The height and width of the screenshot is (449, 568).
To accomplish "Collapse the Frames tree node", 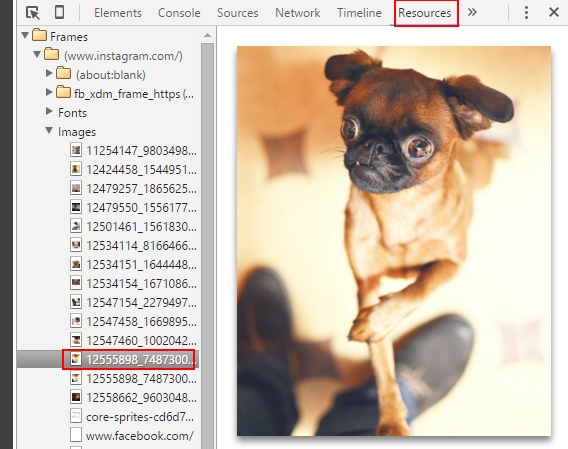I will [25, 36].
